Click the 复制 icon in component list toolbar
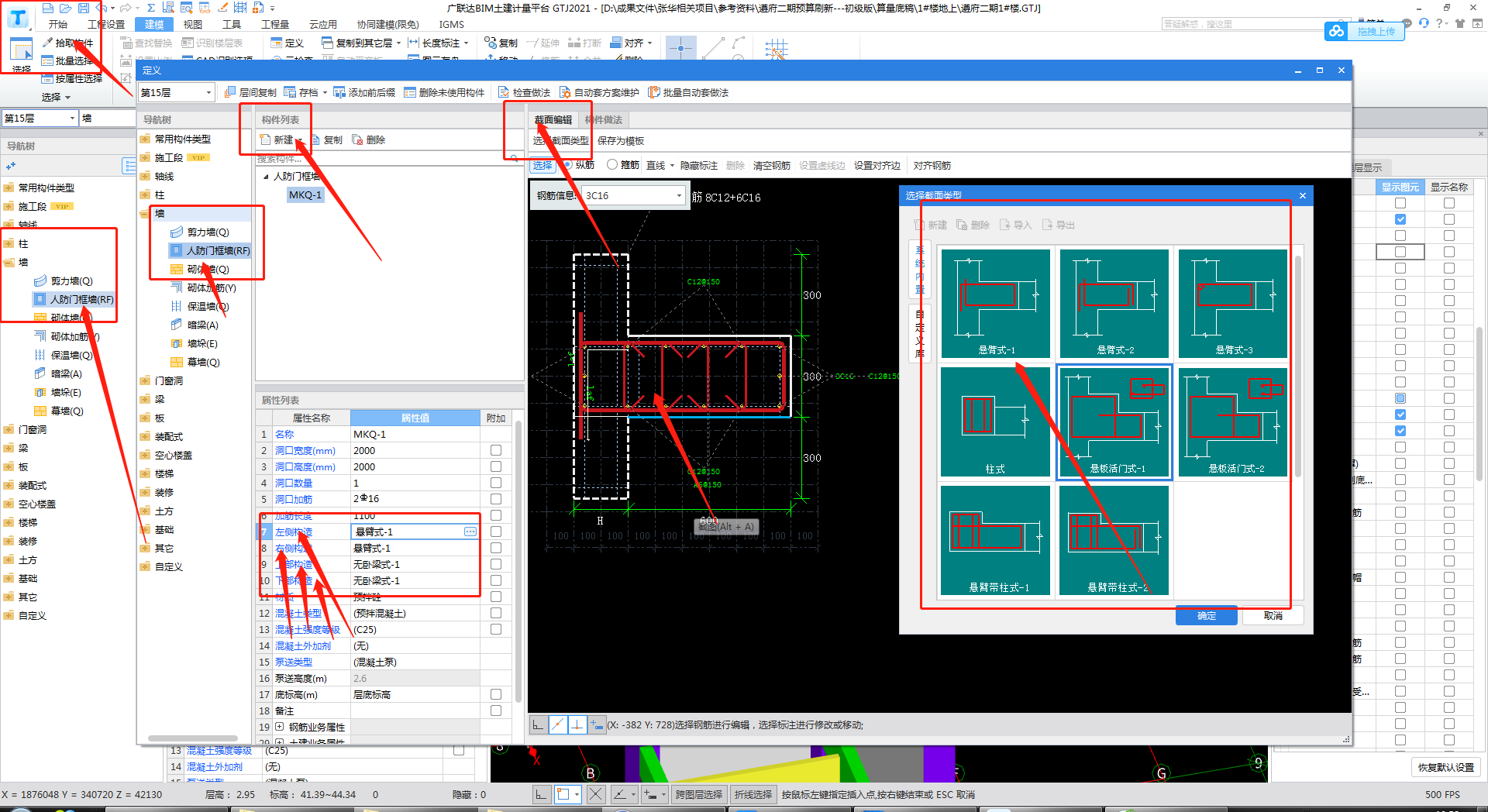1488x812 pixels. (316, 139)
